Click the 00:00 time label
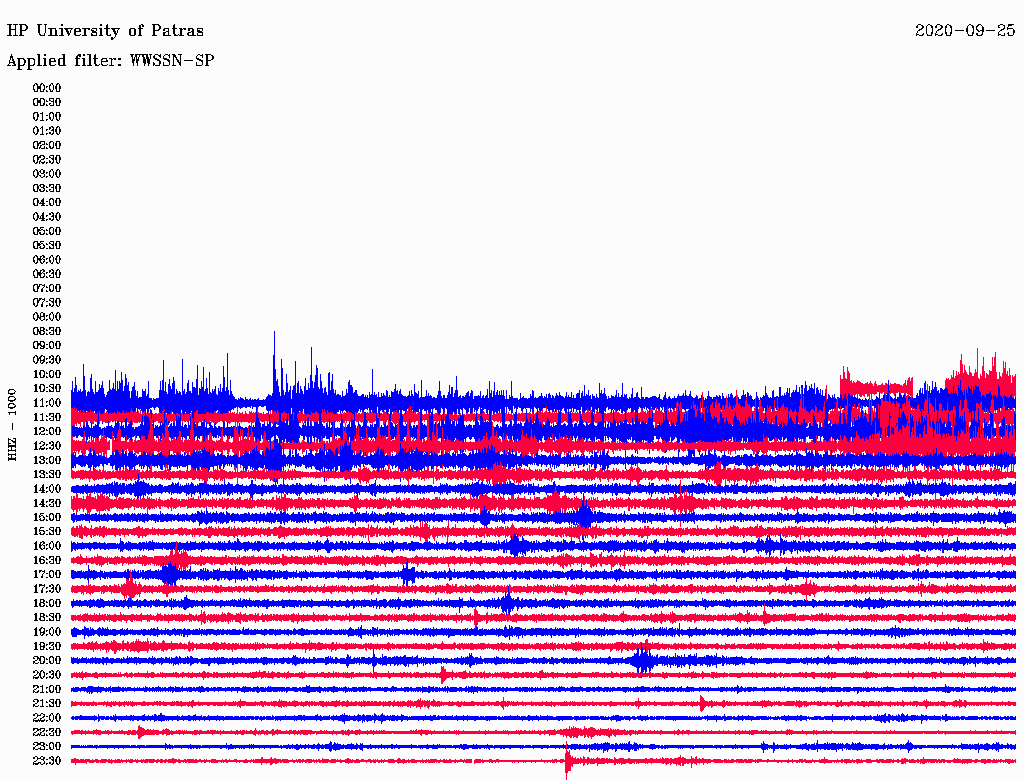 (x=46, y=88)
